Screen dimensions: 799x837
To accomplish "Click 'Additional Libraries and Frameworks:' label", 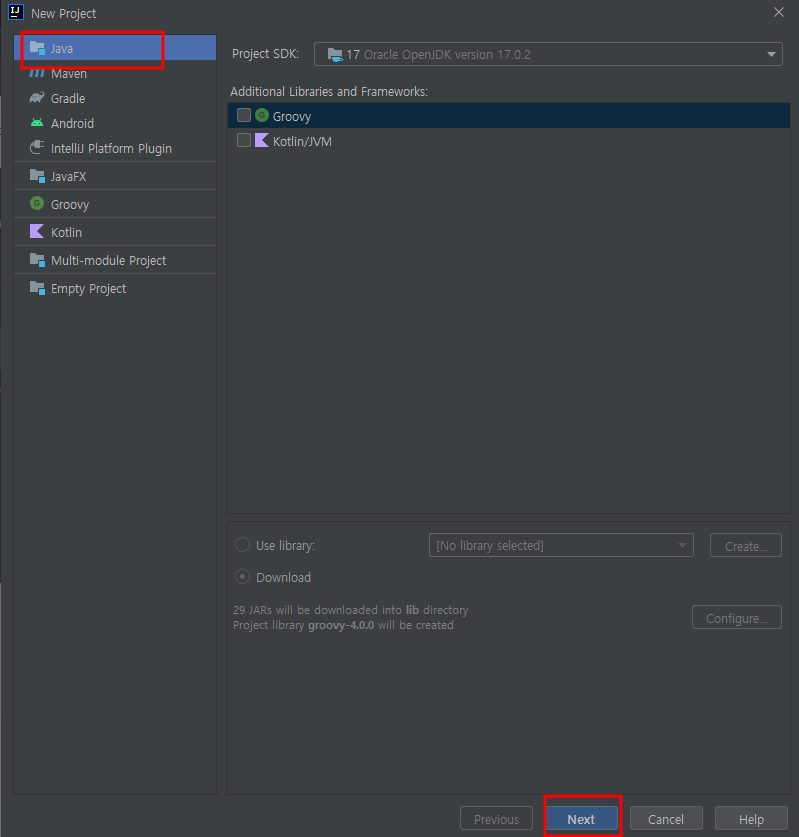I will pos(329,92).
